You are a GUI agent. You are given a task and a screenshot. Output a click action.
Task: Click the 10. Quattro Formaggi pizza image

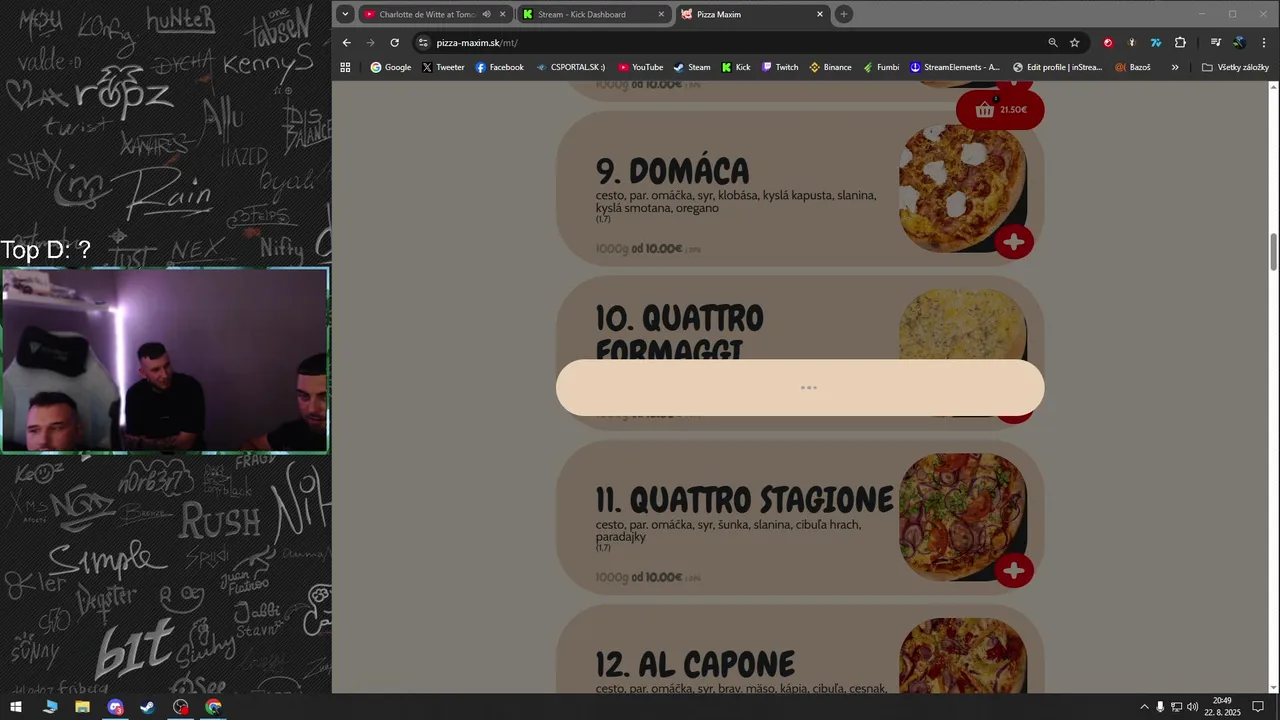click(962, 325)
